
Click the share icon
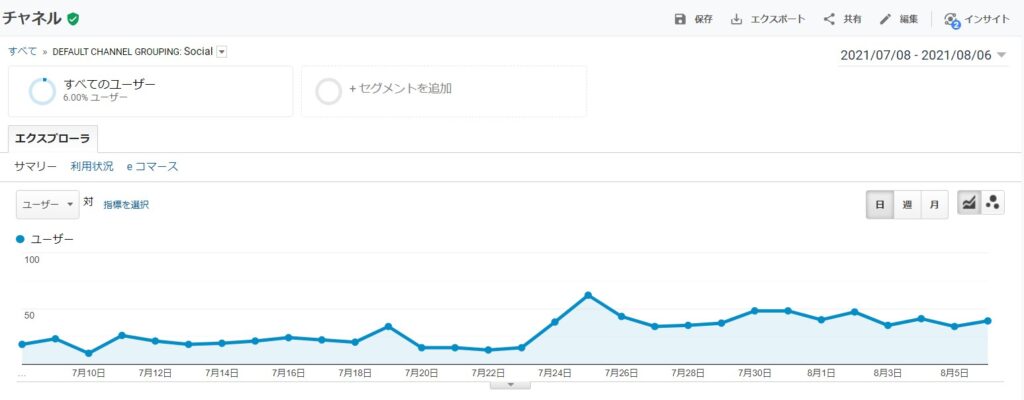[x=829, y=19]
